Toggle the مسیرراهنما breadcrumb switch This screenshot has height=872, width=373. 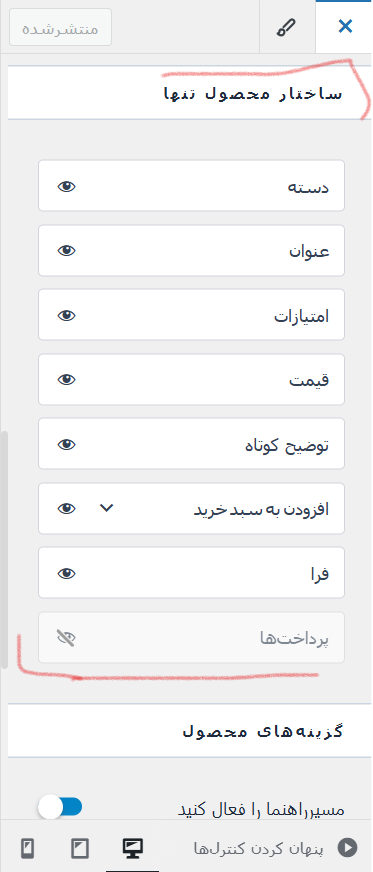[x=60, y=807]
